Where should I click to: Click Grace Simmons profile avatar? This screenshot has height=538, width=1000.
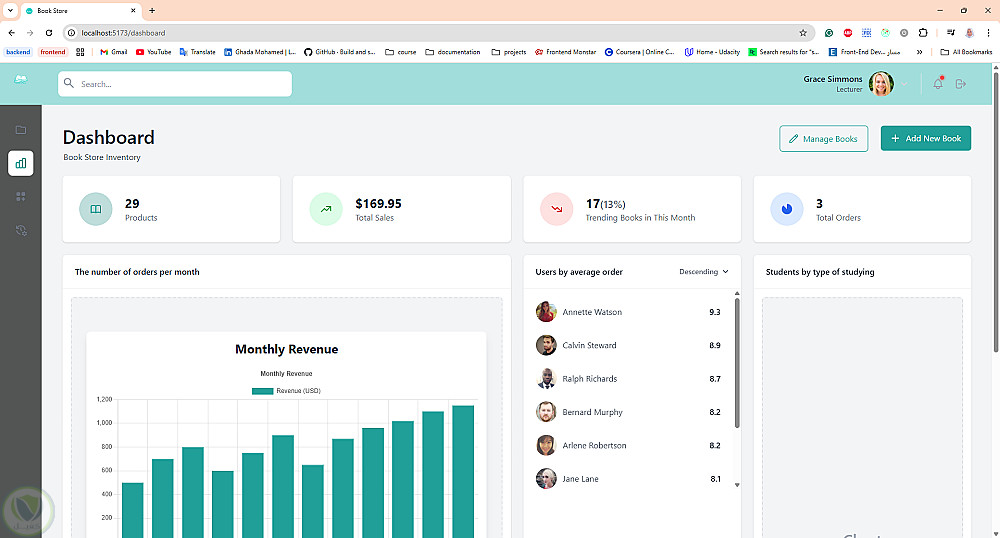coord(881,84)
